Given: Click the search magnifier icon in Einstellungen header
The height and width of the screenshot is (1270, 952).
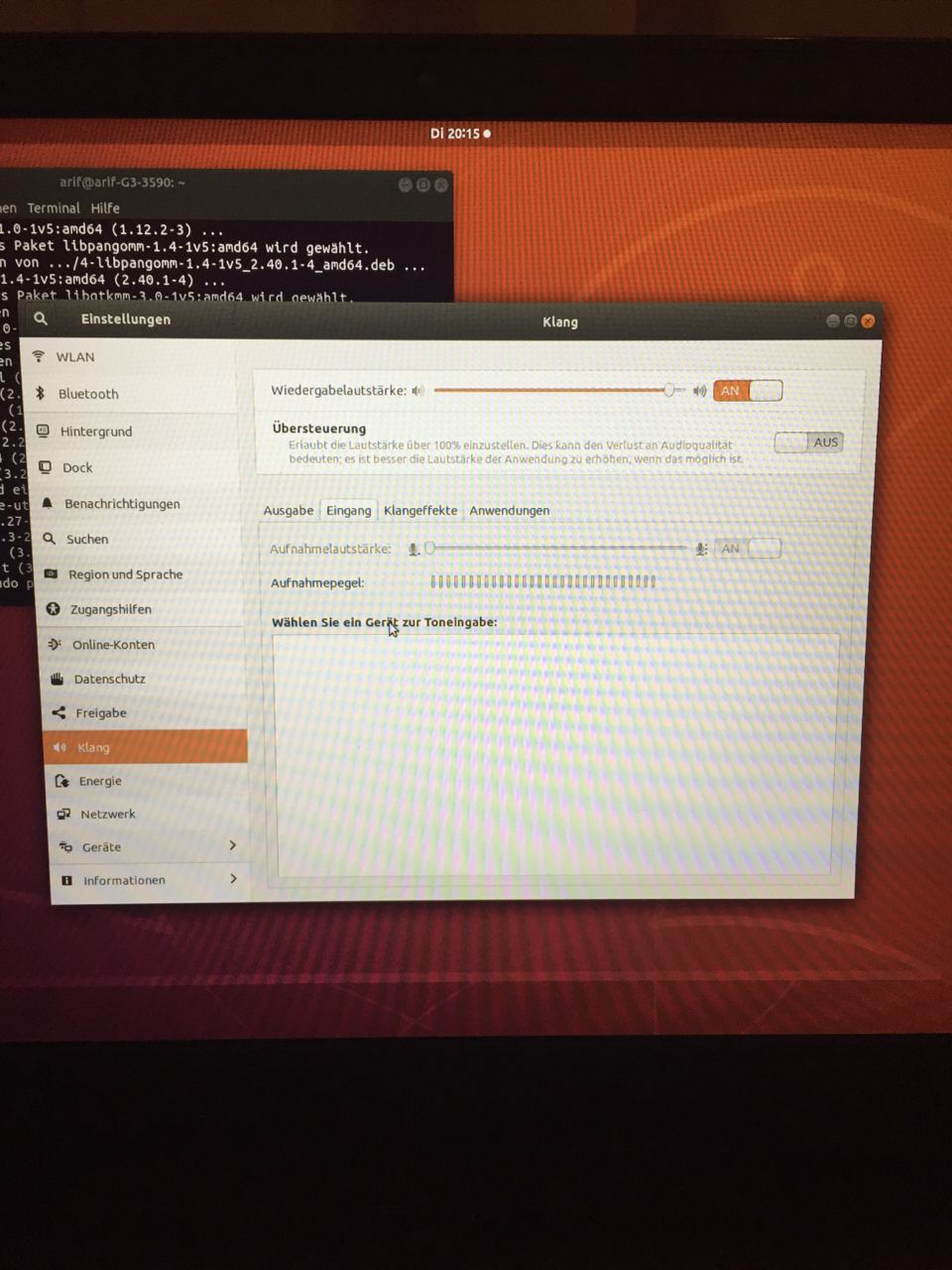Looking at the screenshot, I should [x=41, y=318].
